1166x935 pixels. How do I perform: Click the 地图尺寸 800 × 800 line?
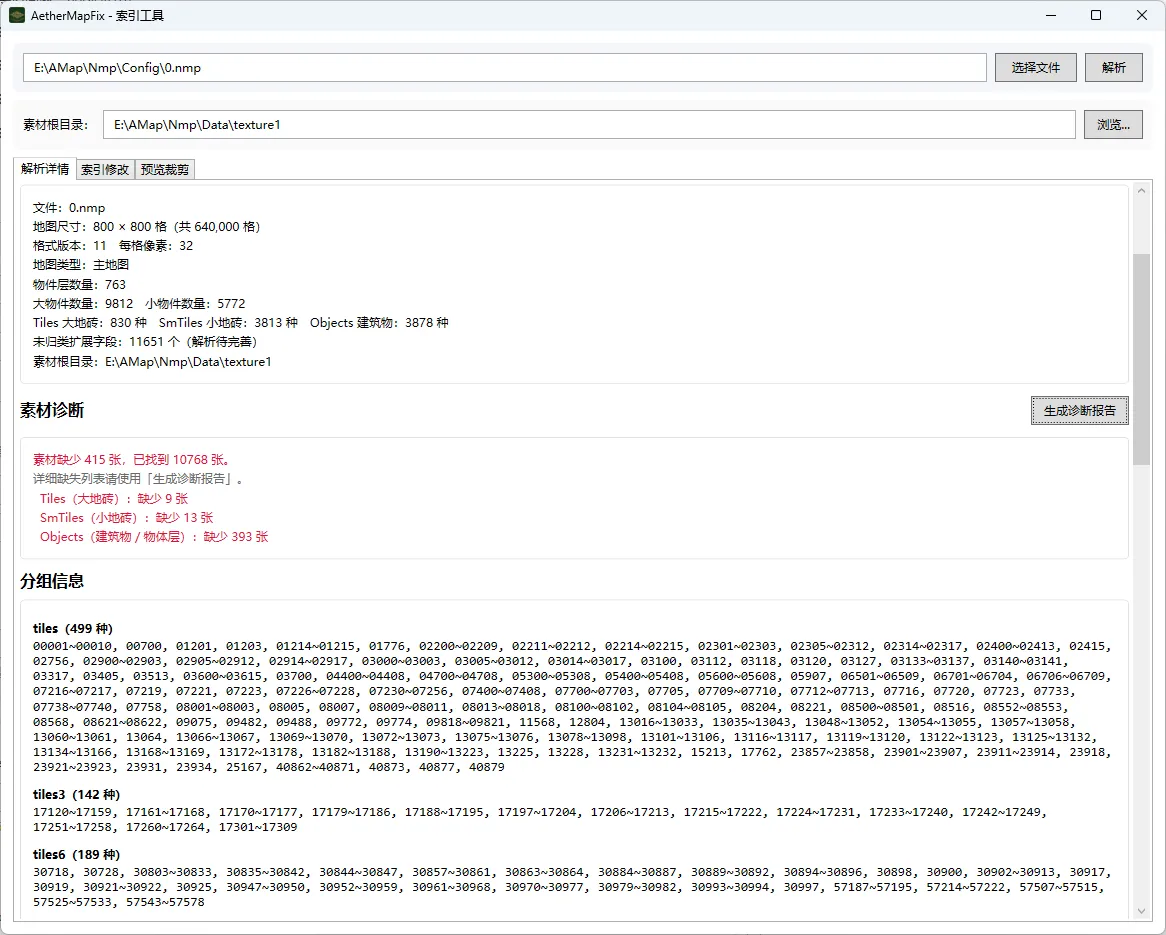pyautogui.click(x=146, y=227)
